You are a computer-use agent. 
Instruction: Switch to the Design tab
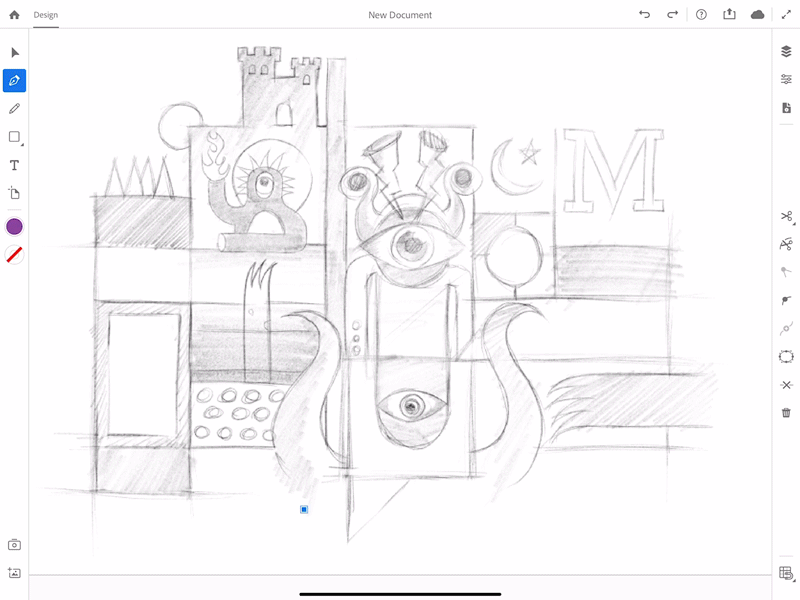click(45, 15)
